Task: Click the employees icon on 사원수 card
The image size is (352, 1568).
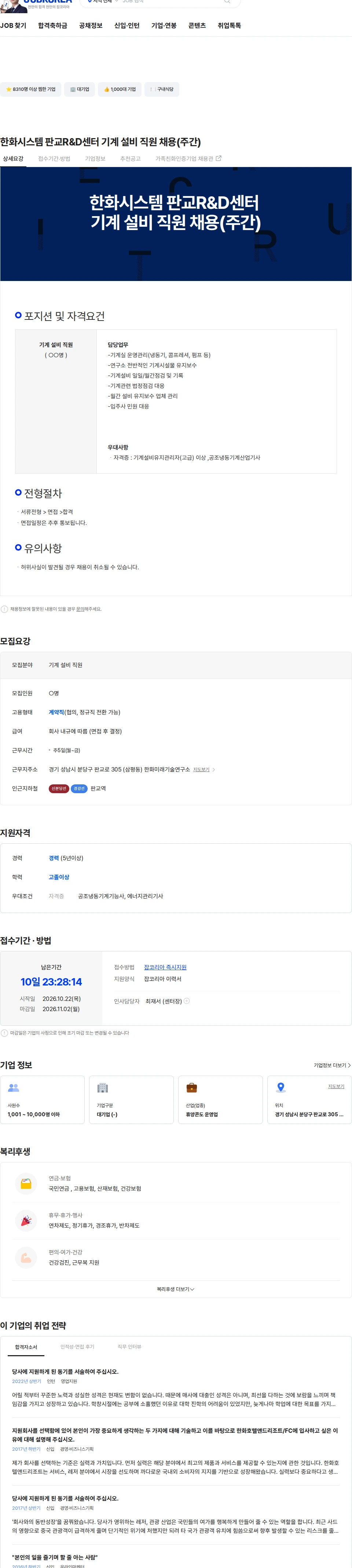Action: pyautogui.click(x=14, y=1088)
